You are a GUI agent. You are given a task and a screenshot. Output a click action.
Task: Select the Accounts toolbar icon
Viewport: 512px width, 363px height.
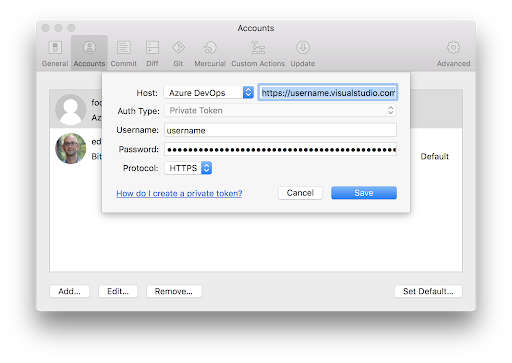(89, 53)
